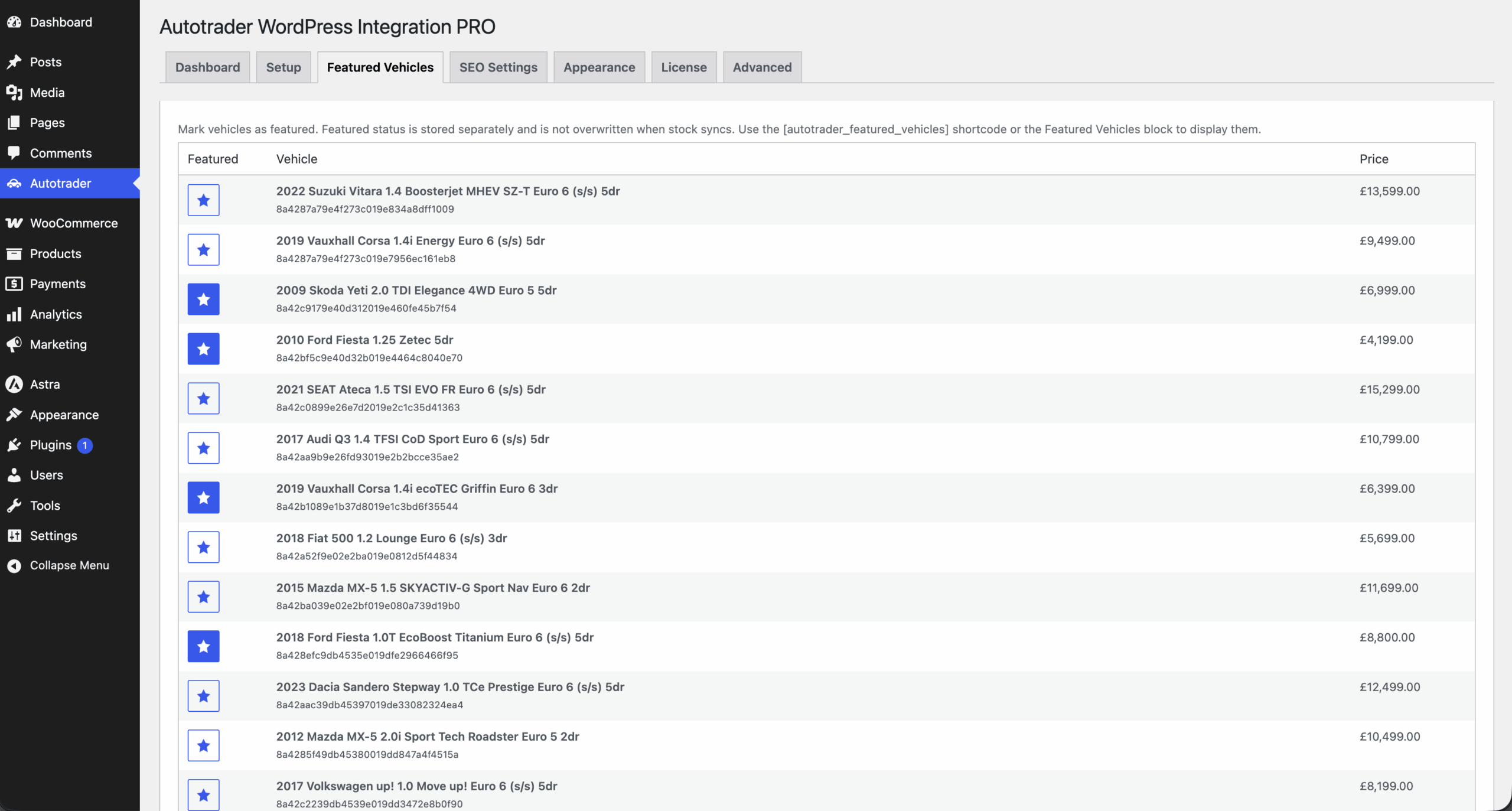Click the £8,800.00 price
This screenshot has height=811, width=1512.
1387,638
